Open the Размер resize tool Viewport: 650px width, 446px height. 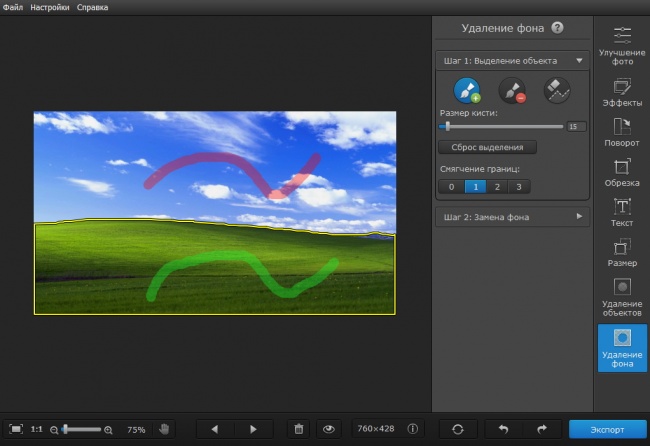622,252
